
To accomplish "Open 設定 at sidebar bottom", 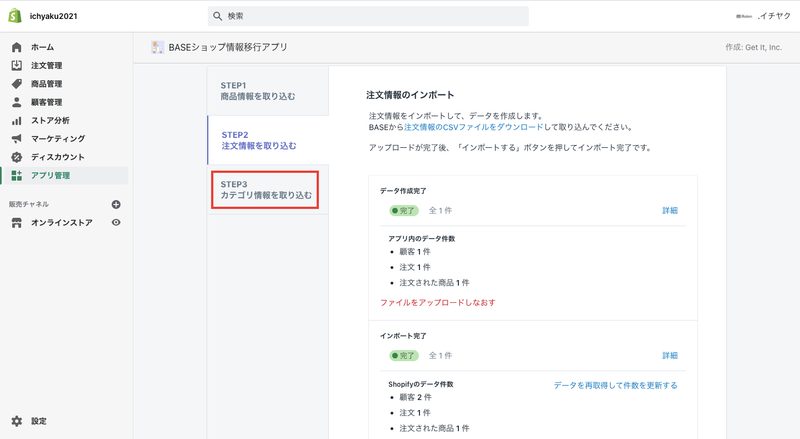I will [39, 421].
